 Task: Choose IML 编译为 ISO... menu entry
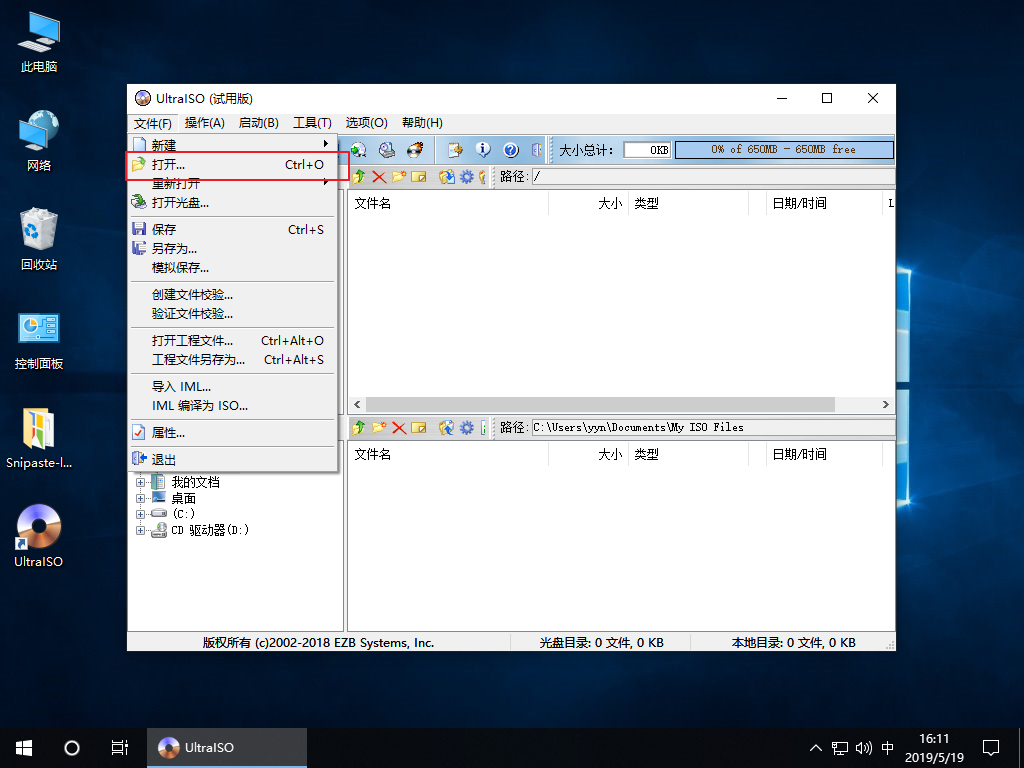232,406
